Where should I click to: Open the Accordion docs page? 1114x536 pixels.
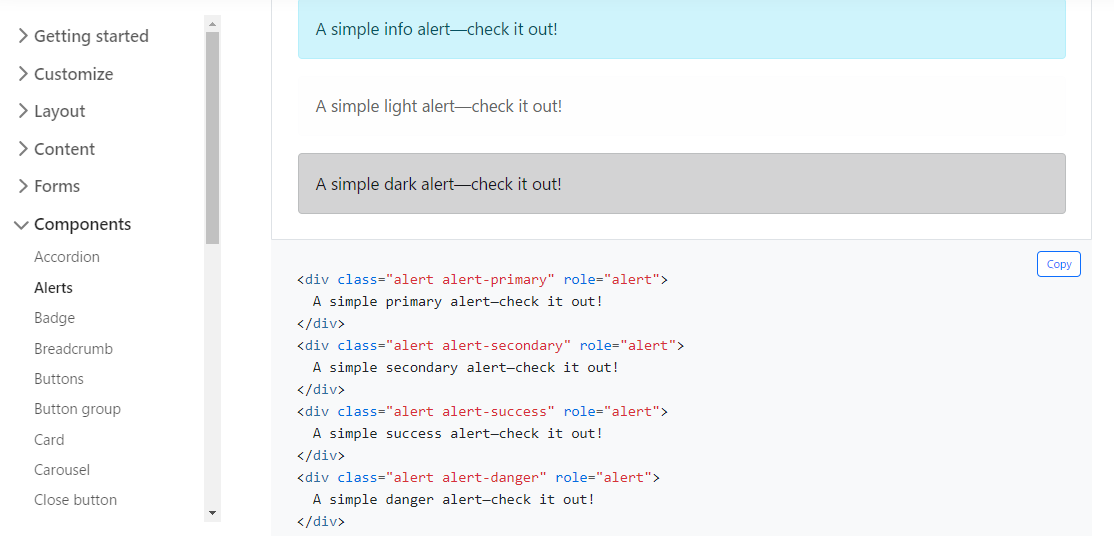click(x=67, y=257)
